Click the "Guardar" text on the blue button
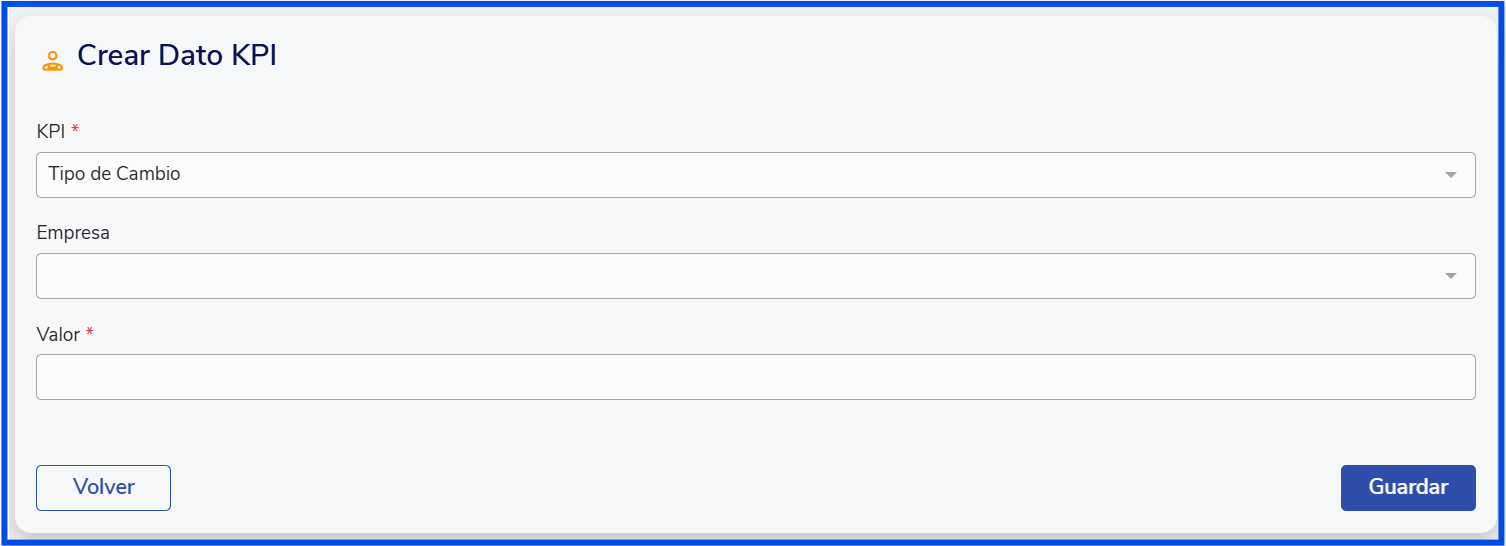 coord(1408,487)
